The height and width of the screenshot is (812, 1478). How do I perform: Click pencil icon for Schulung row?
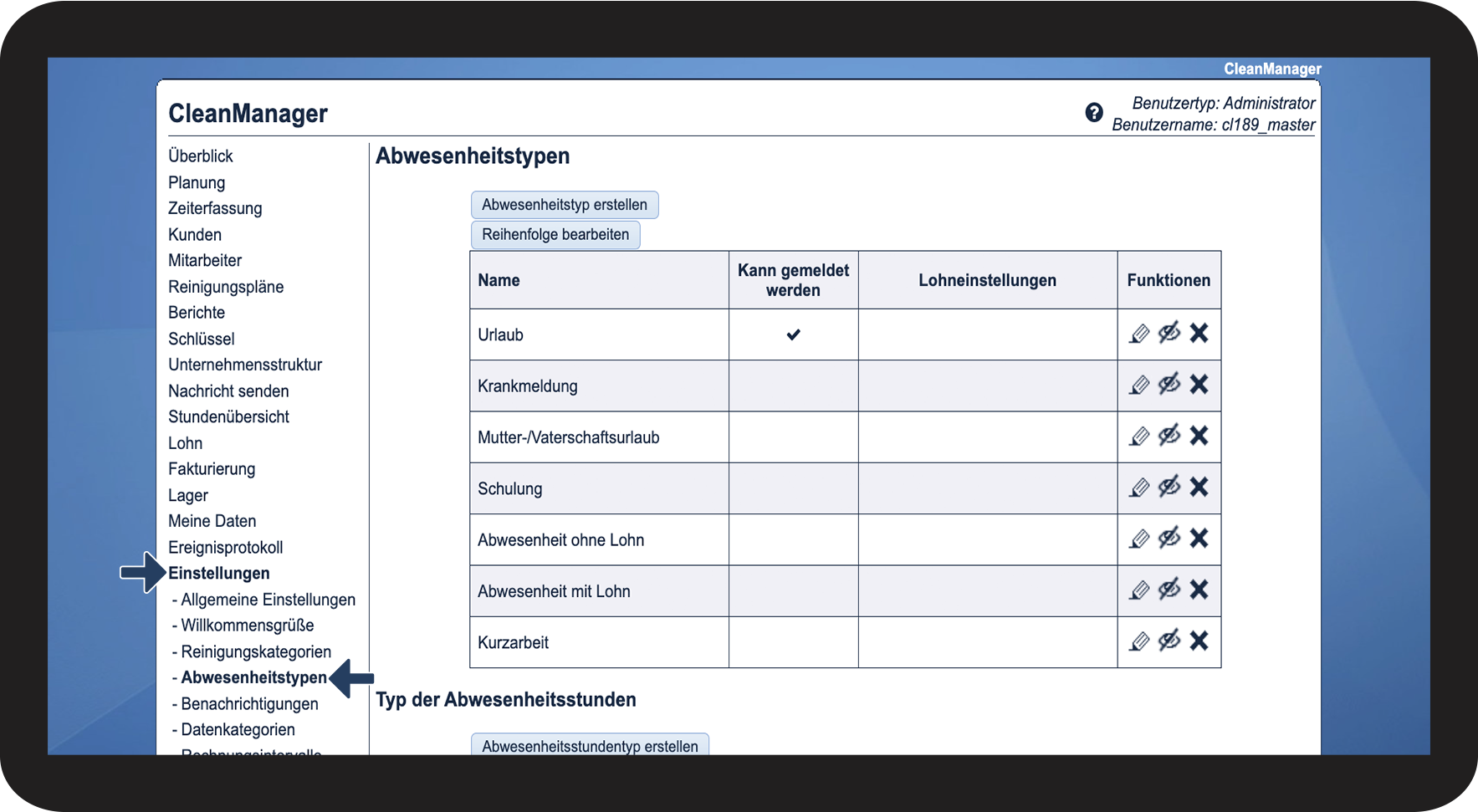[1139, 488]
